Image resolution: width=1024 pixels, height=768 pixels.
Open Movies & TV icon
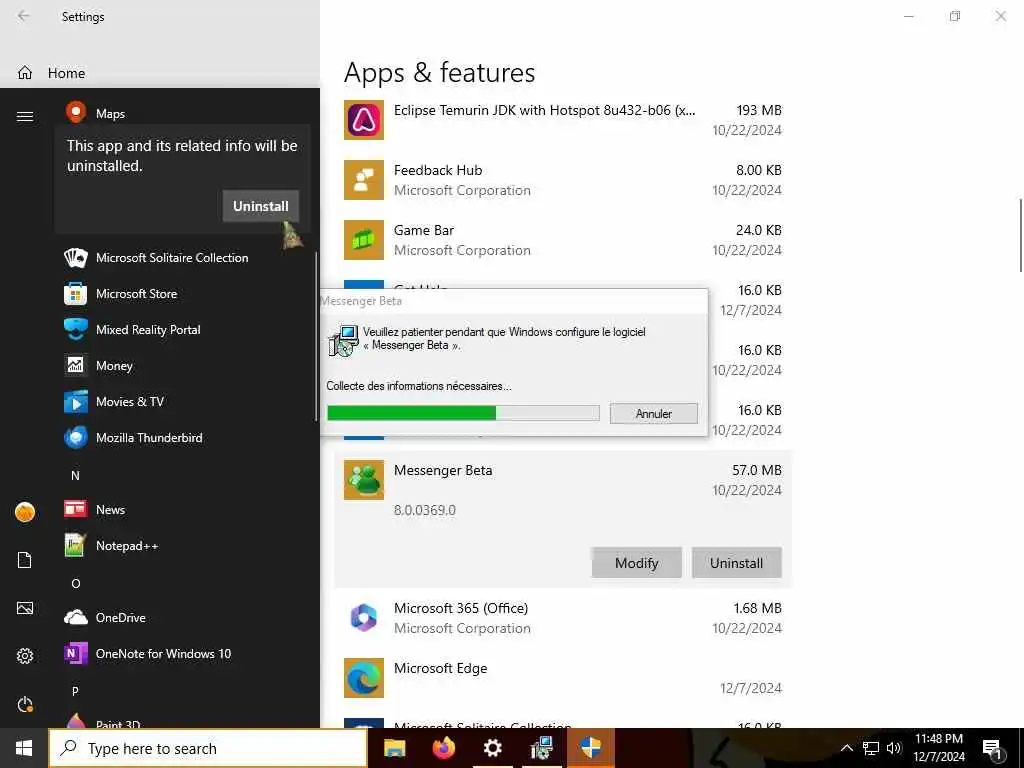[76, 402]
